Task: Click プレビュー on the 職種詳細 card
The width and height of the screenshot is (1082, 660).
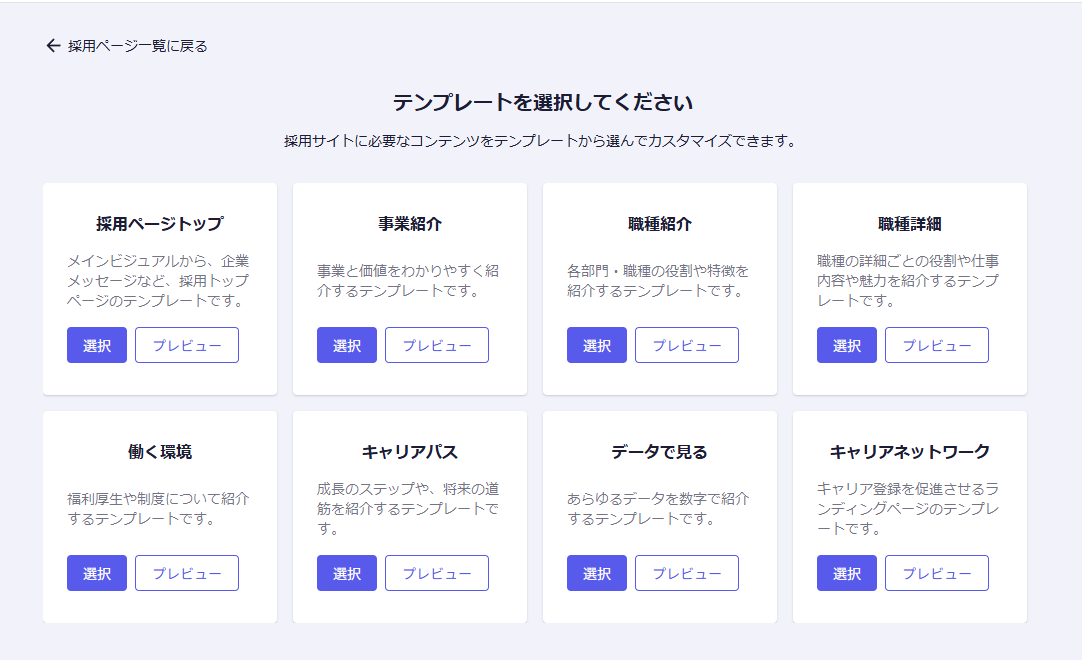Action: [937, 345]
